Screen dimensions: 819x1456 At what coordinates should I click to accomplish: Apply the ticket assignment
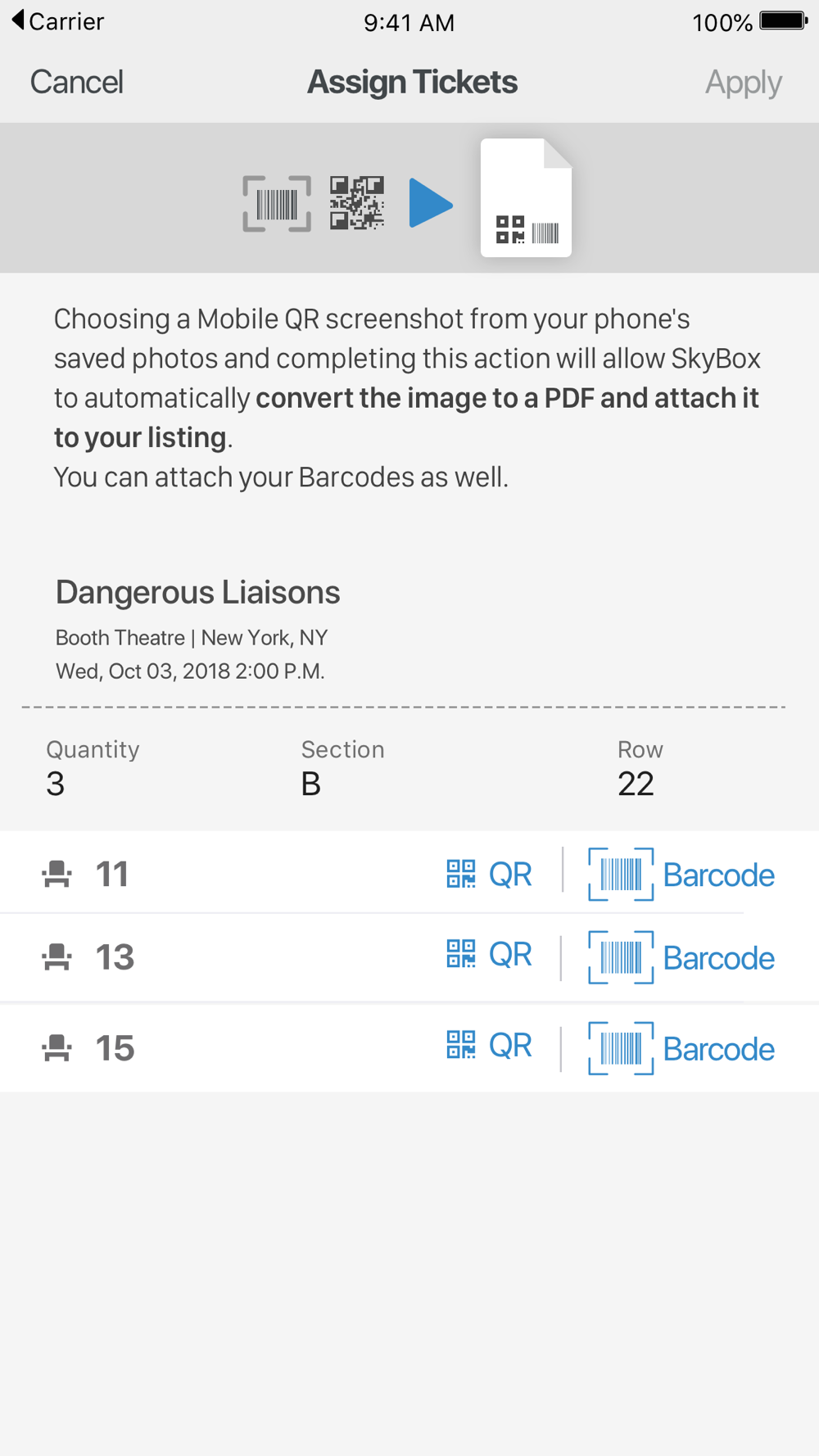click(x=744, y=82)
